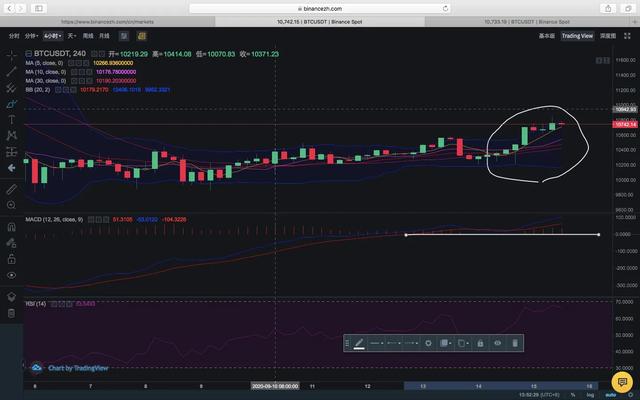Toggle auto scale button
This screenshot has height=400, width=640.
click(611, 395)
